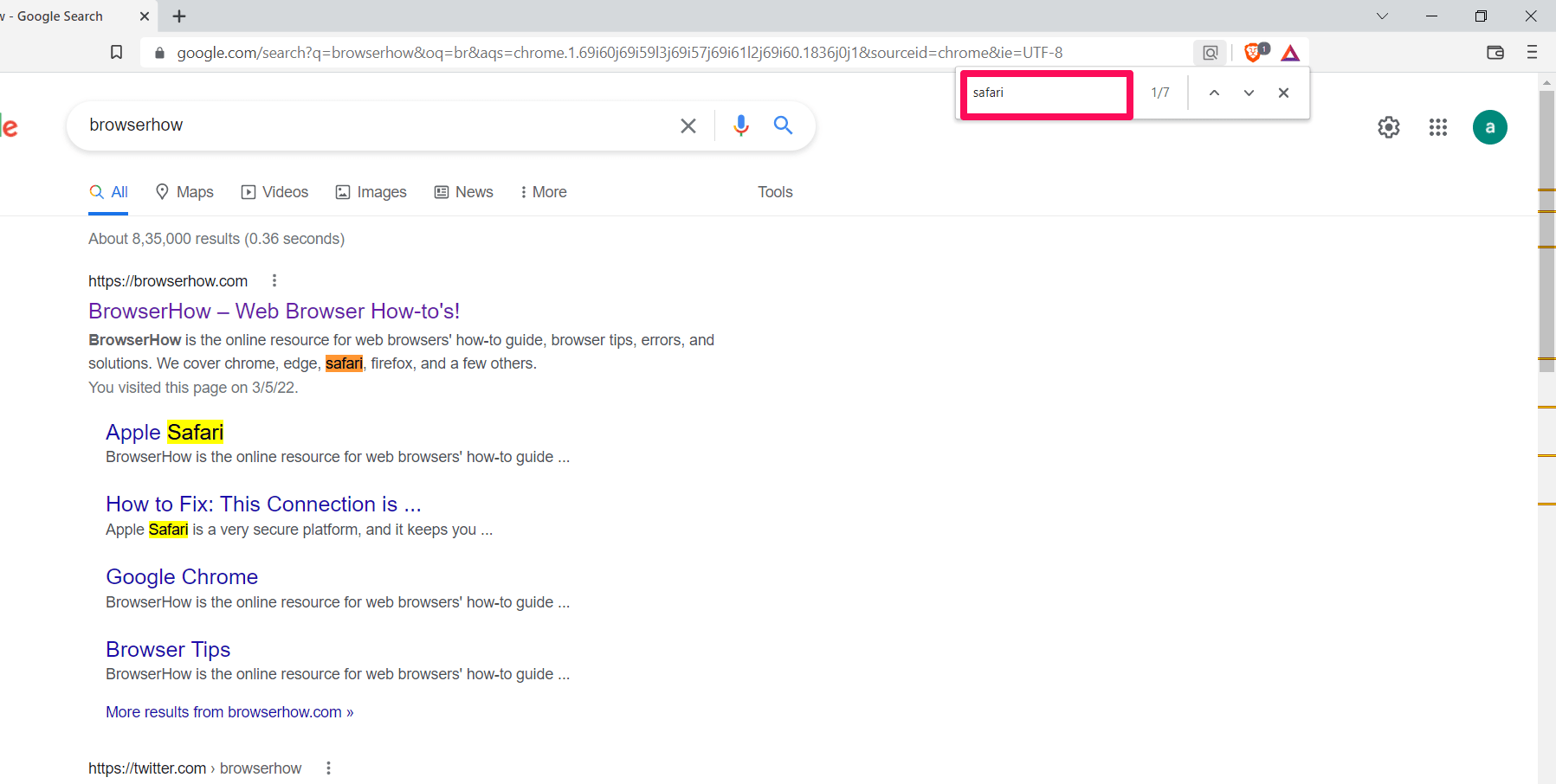
Task: Open the Brave Shields lion icon
Action: (x=1253, y=53)
